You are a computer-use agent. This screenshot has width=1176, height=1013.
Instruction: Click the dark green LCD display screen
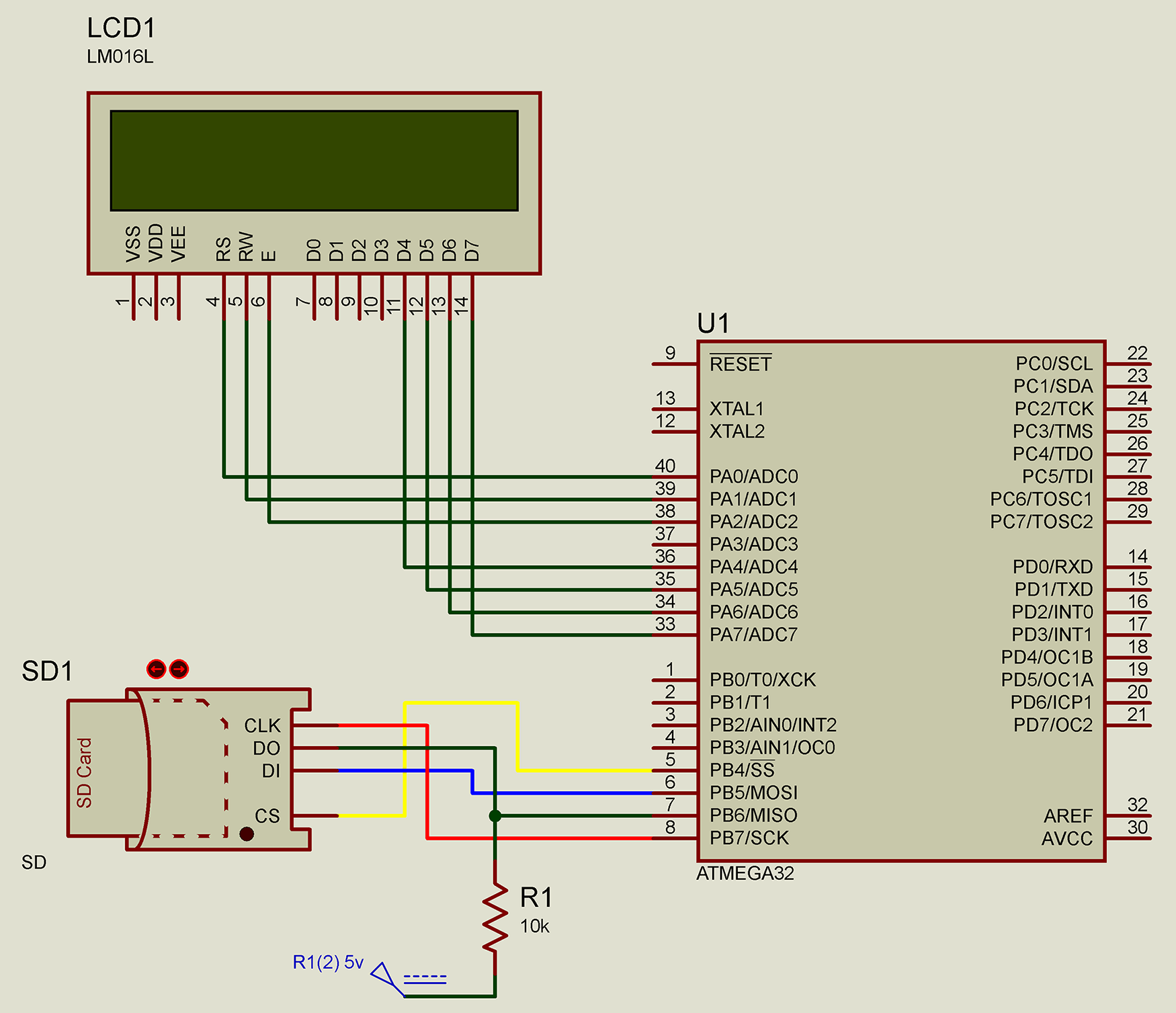[314, 161]
